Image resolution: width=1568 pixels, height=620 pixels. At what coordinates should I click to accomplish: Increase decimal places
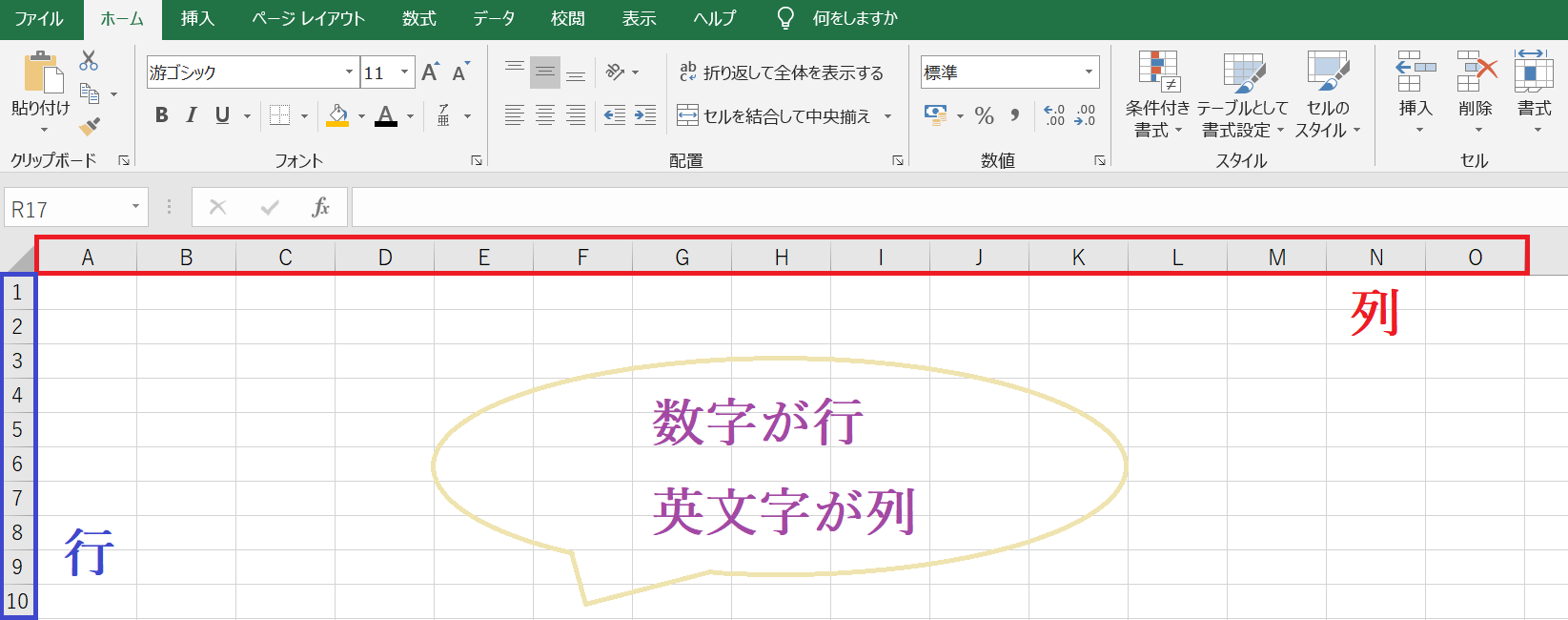pyautogui.click(x=1054, y=115)
